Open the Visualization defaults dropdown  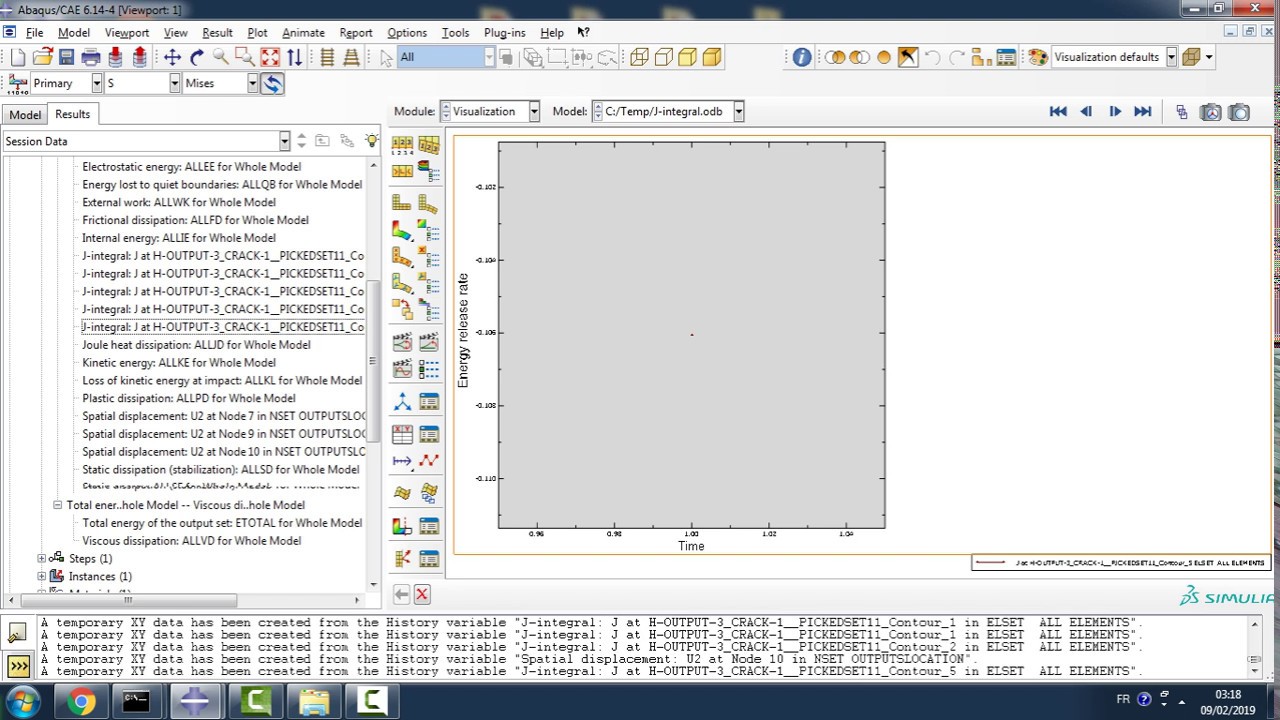[1171, 57]
